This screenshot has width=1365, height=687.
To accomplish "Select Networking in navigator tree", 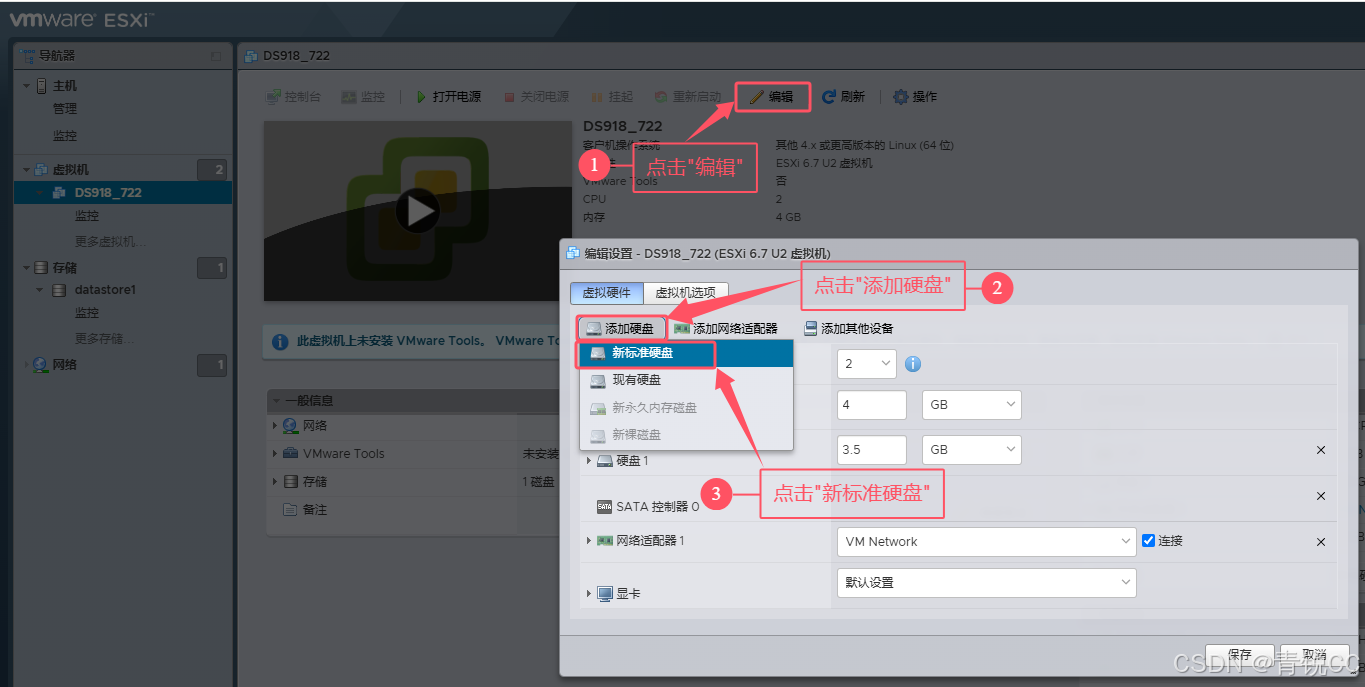I will pyautogui.click(x=64, y=365).
